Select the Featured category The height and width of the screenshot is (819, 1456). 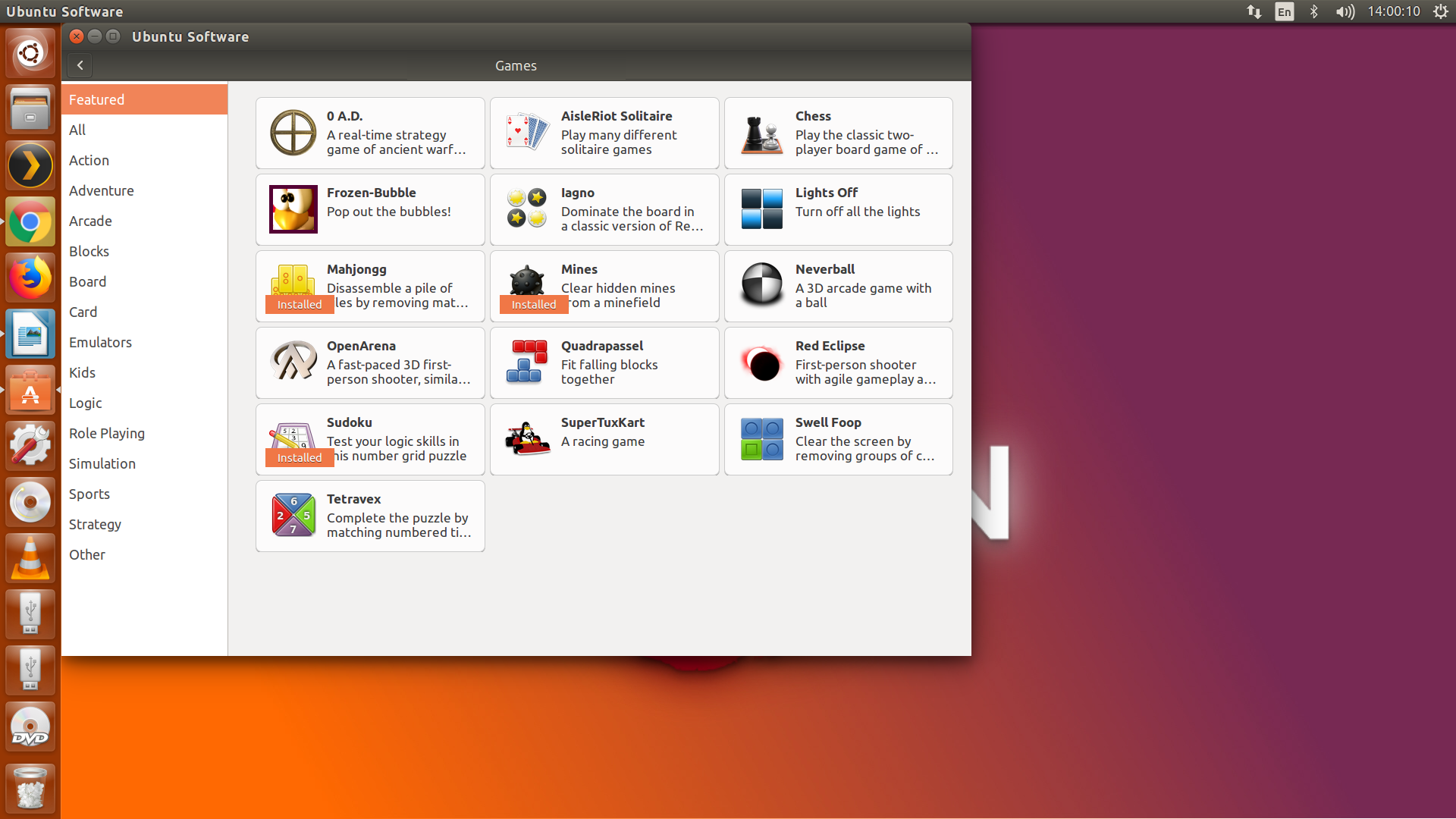(144, 99)
